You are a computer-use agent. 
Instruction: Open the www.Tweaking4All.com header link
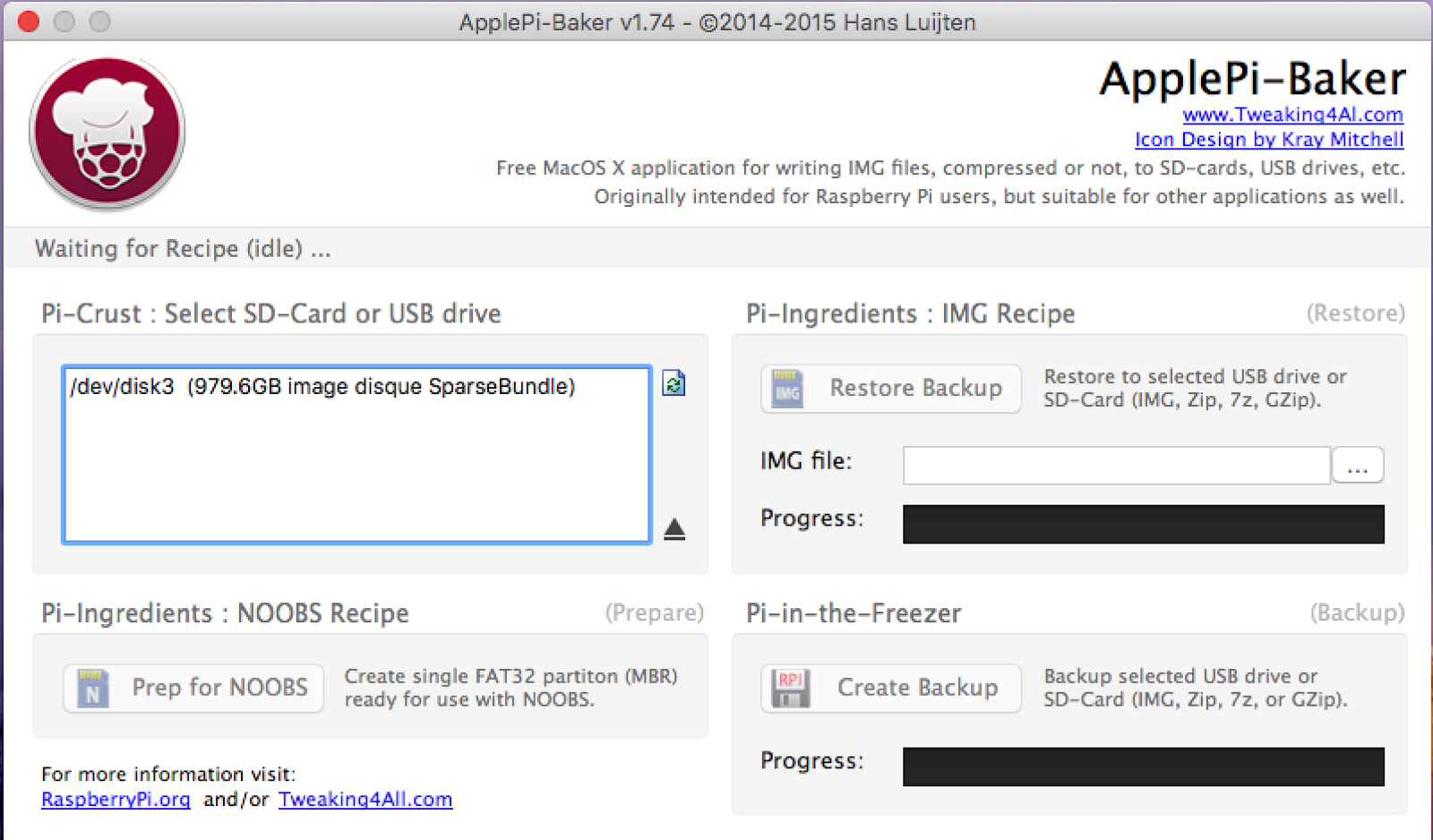coord(1292,115)
